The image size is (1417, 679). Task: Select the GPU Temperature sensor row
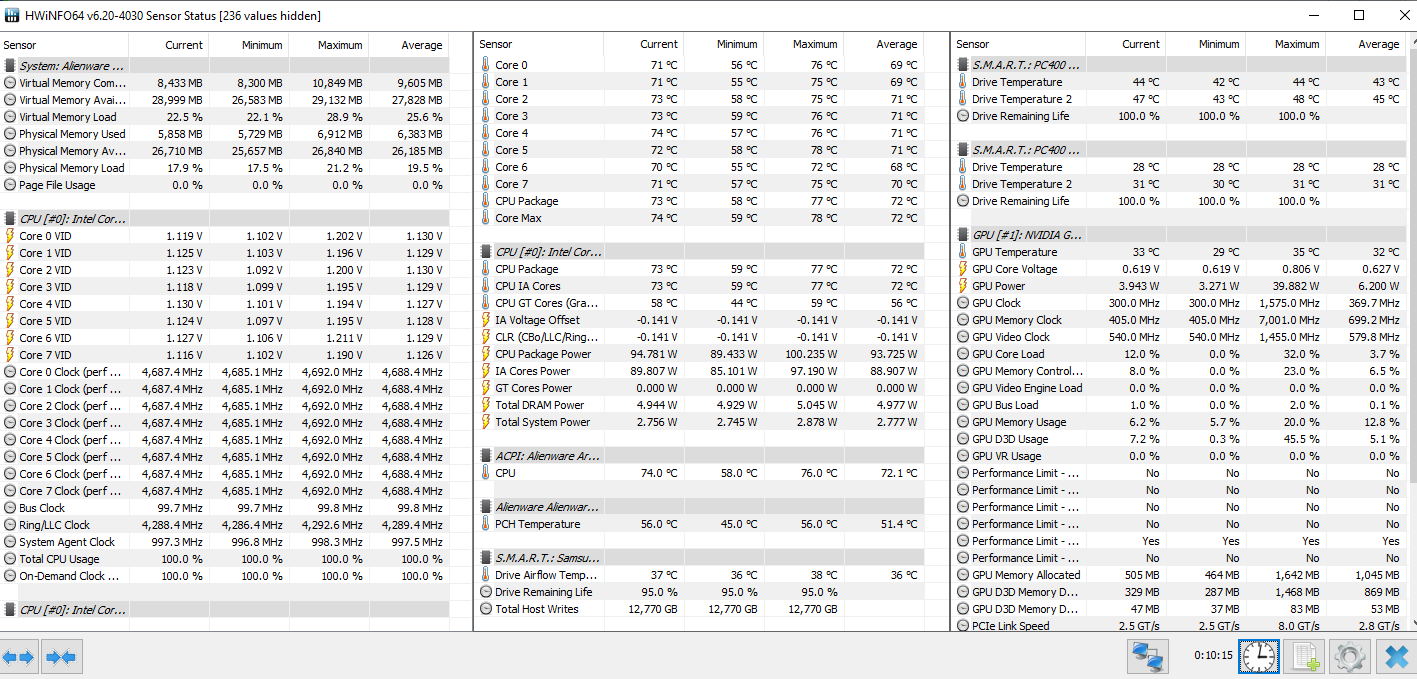coord(1014,252)
